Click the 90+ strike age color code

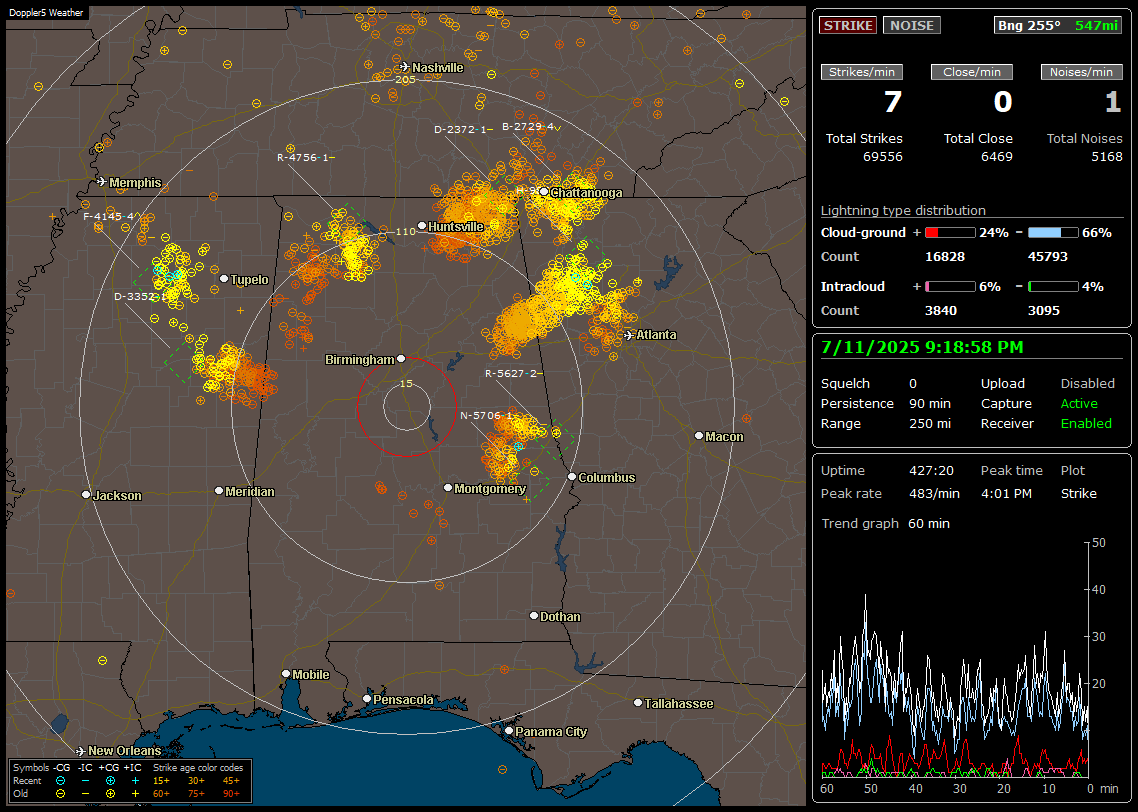coord(231,794)
